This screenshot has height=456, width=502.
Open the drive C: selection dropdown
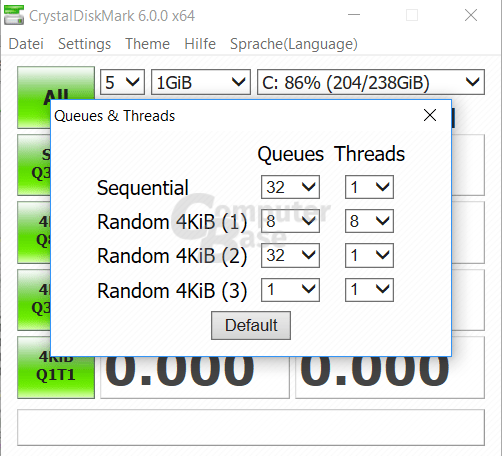371,82
